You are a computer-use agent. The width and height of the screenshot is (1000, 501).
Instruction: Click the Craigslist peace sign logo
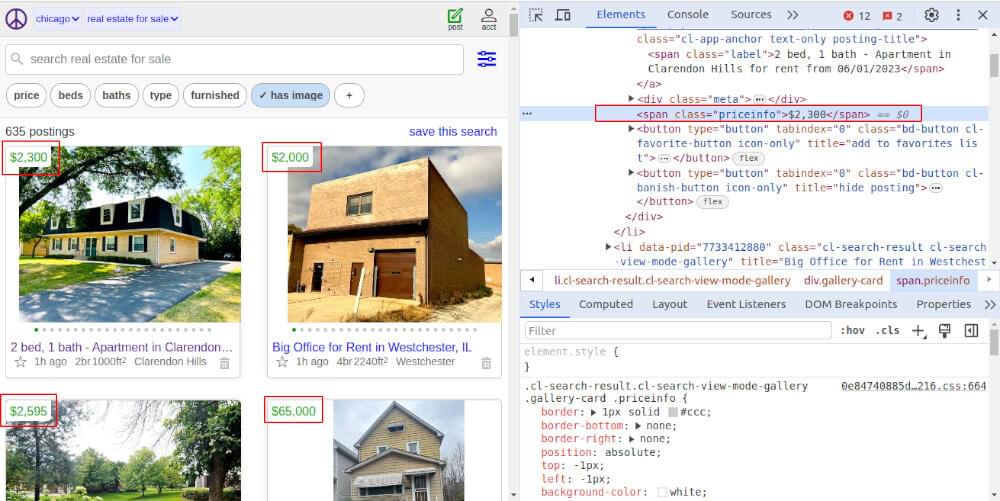[16, 18]
